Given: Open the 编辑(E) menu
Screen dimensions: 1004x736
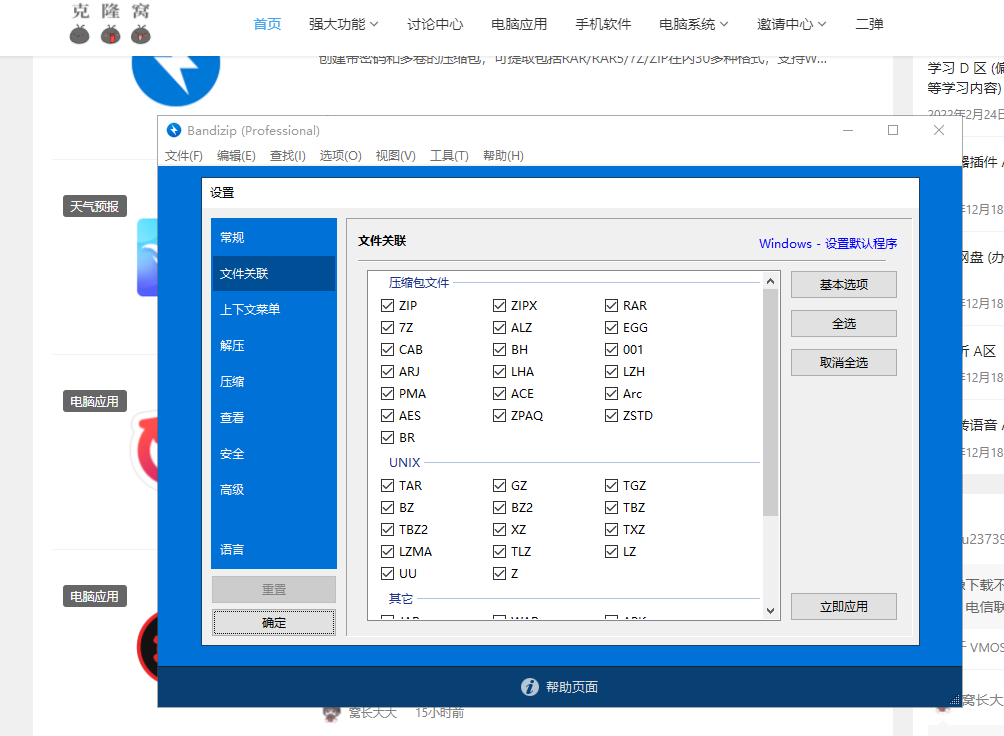Looking at the screenshot, I should (236, 156).
